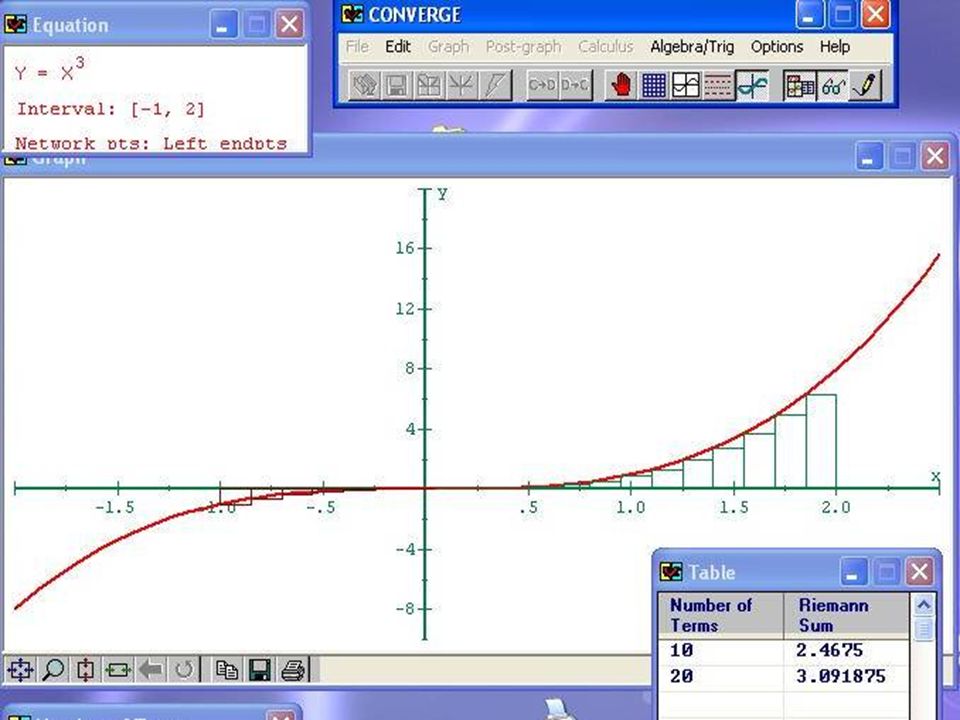Click the gray back arrow in the Graph toolbar
960x720 pixels.
click(x=151, y=670)
